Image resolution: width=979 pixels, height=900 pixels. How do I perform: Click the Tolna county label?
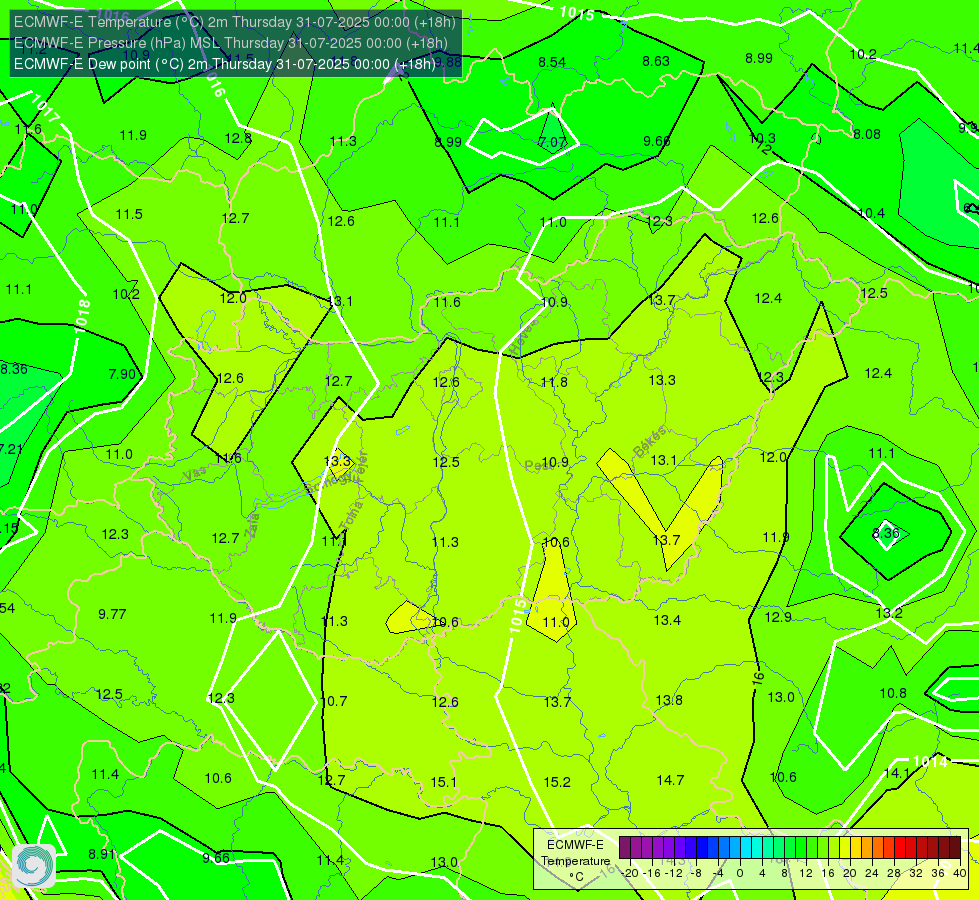point(351,515)
